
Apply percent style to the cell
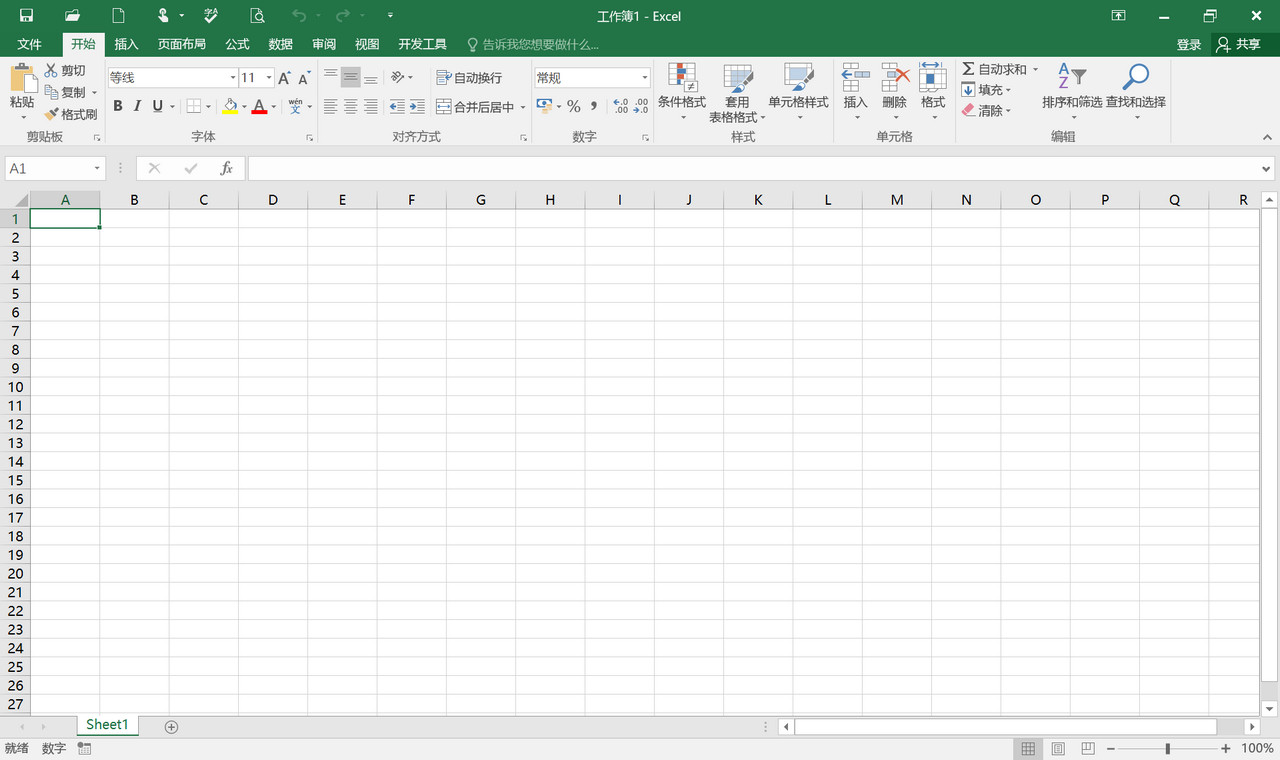(x=574, y=106)
